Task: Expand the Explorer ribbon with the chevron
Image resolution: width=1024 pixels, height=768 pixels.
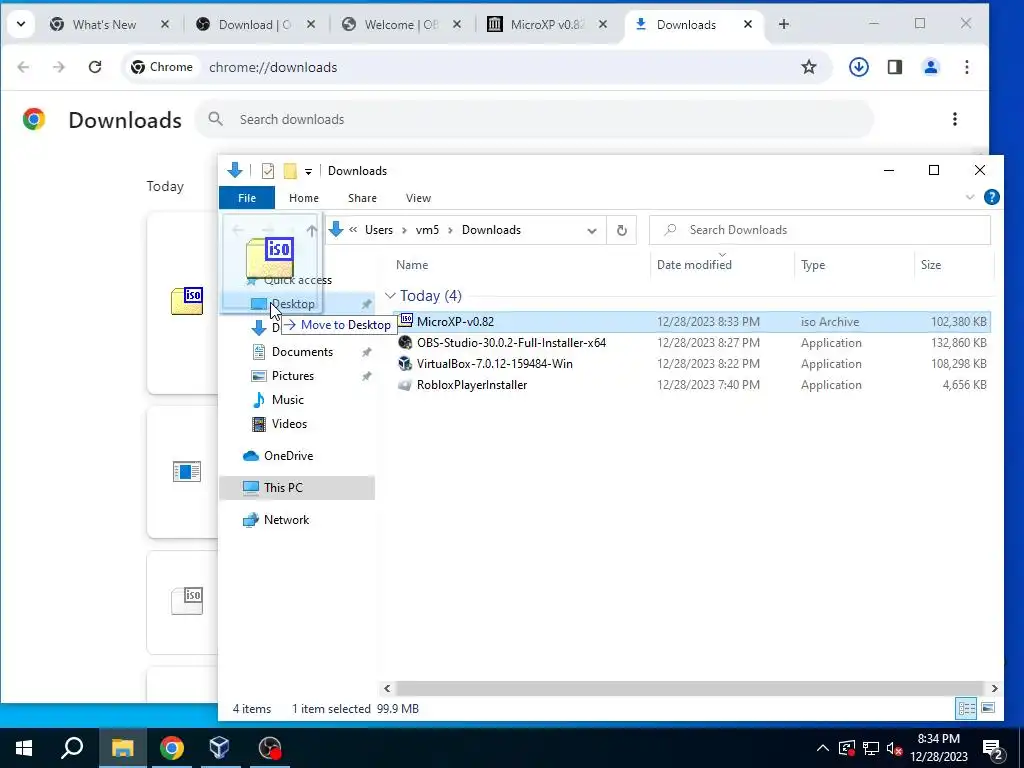Action: pyautogui.click(x=970, y=197)
